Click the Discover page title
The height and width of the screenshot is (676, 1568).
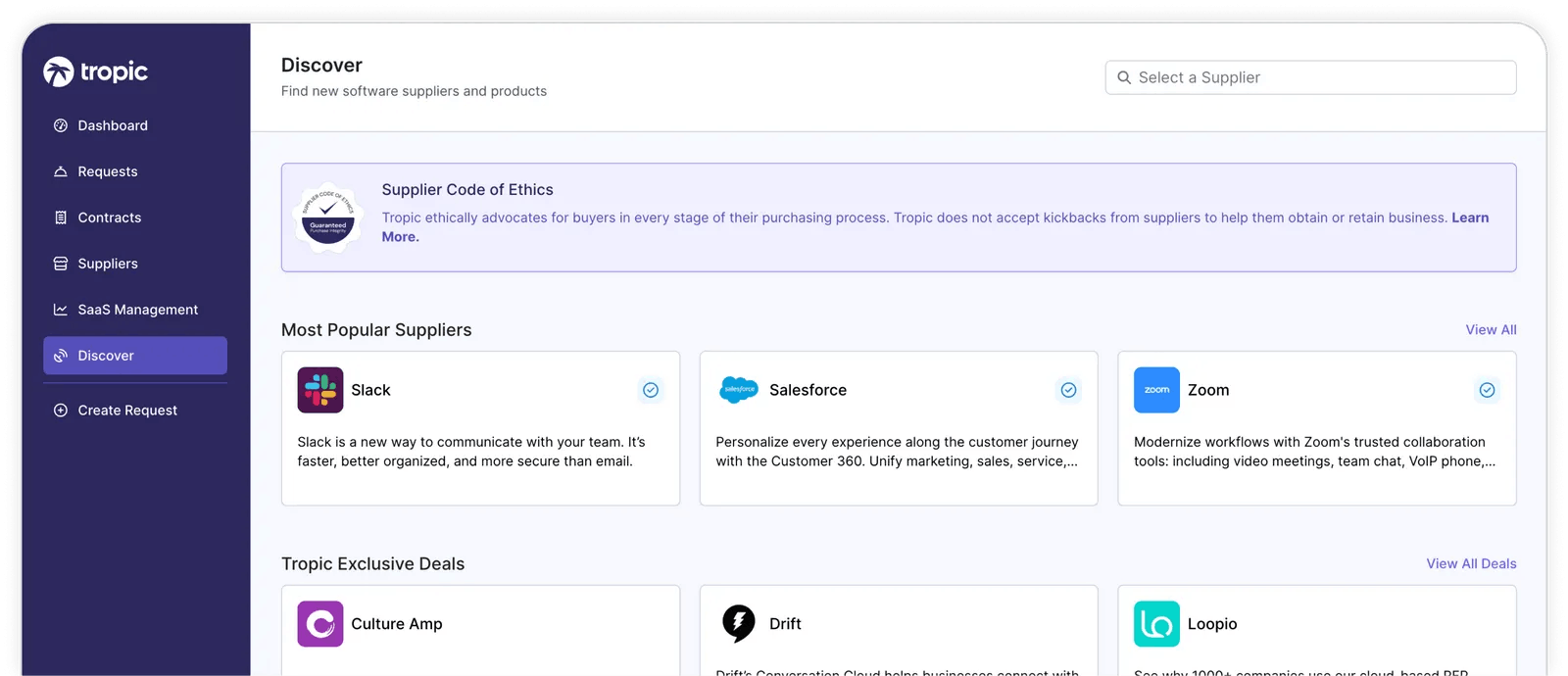pos(321,66)
